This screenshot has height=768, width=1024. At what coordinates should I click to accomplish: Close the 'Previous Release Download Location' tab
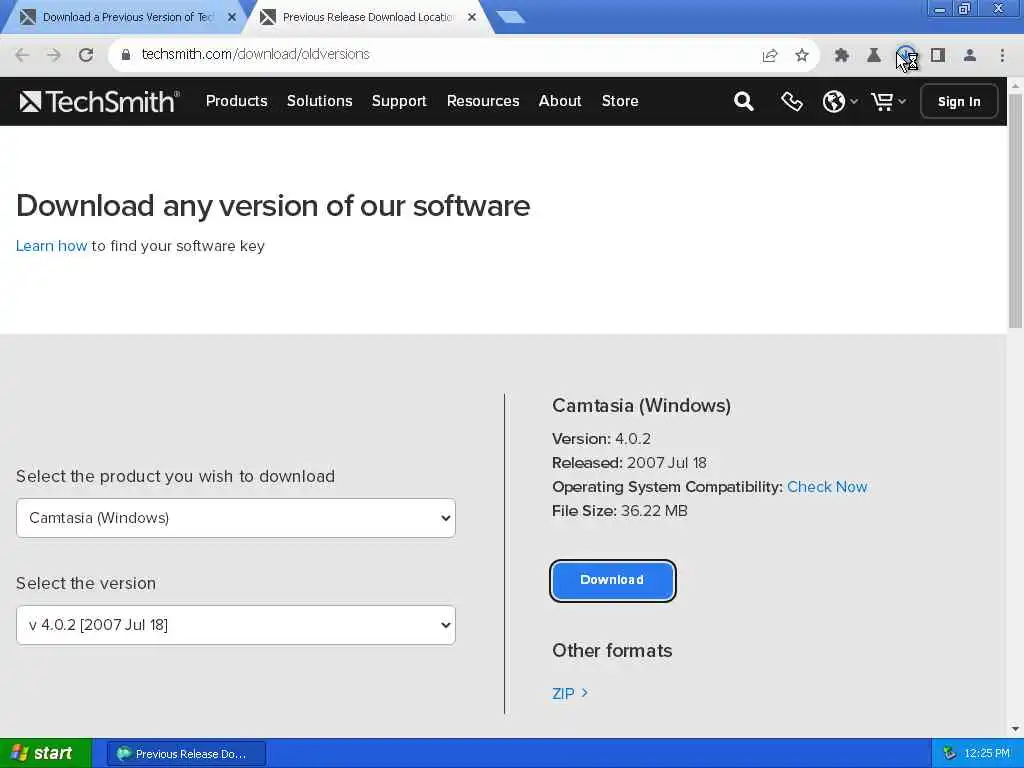472,18
